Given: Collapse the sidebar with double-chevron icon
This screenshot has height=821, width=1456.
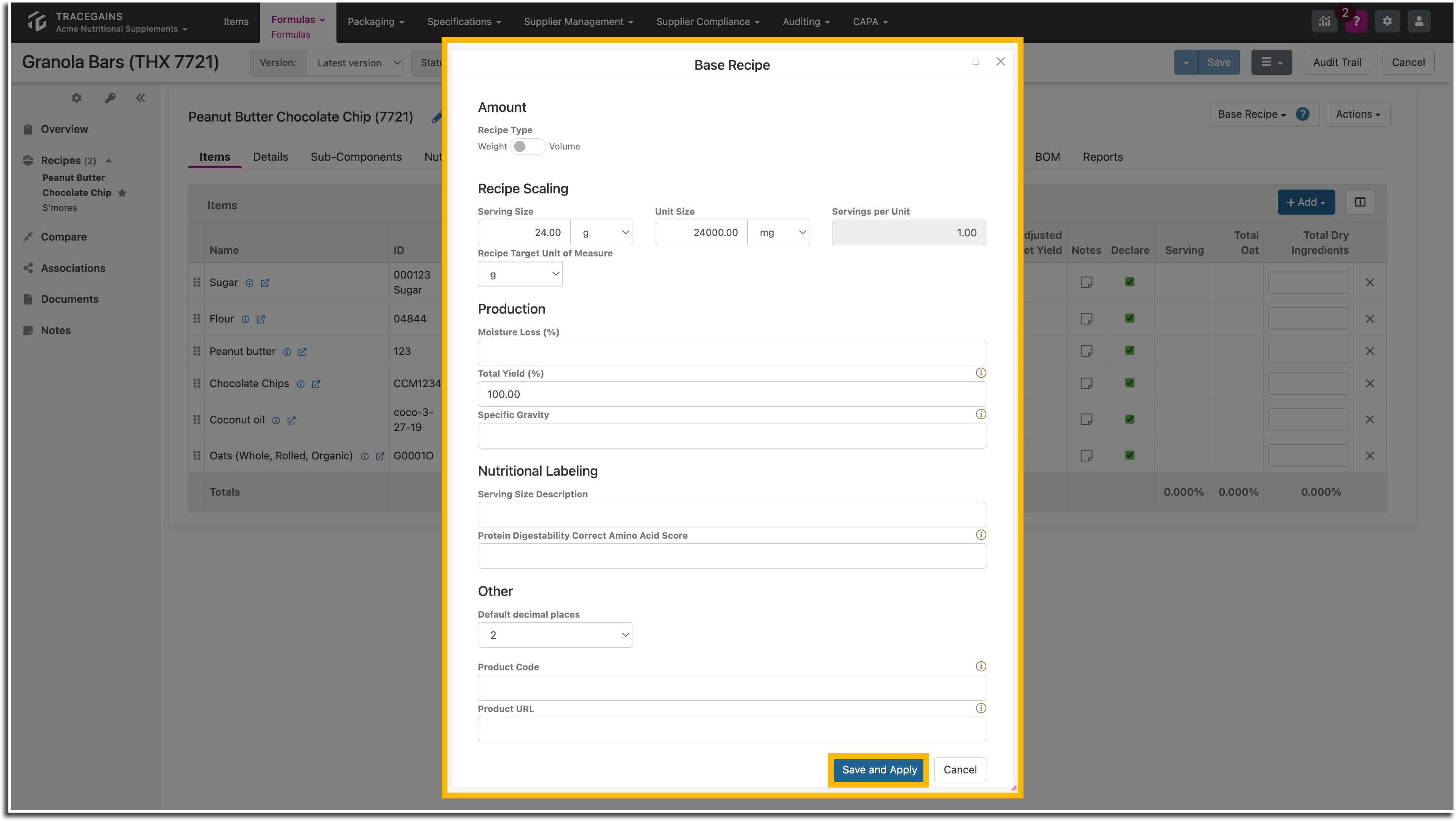Looking at the screenshot, I should tap(140, 99).
